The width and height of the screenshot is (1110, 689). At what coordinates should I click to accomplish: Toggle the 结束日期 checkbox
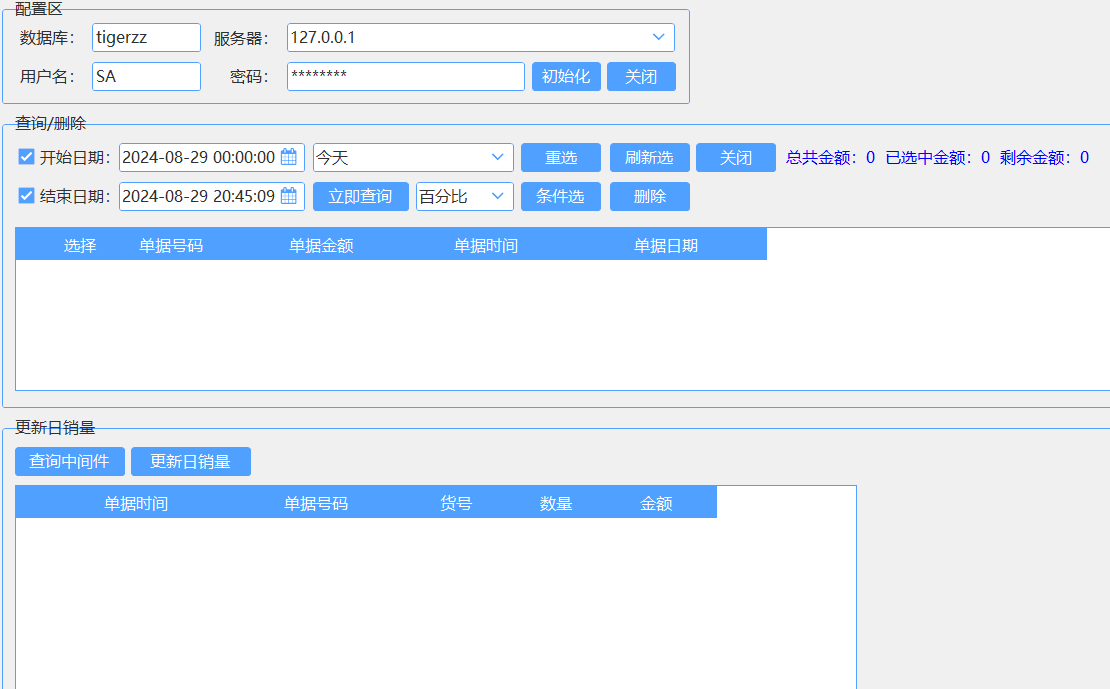27,196
